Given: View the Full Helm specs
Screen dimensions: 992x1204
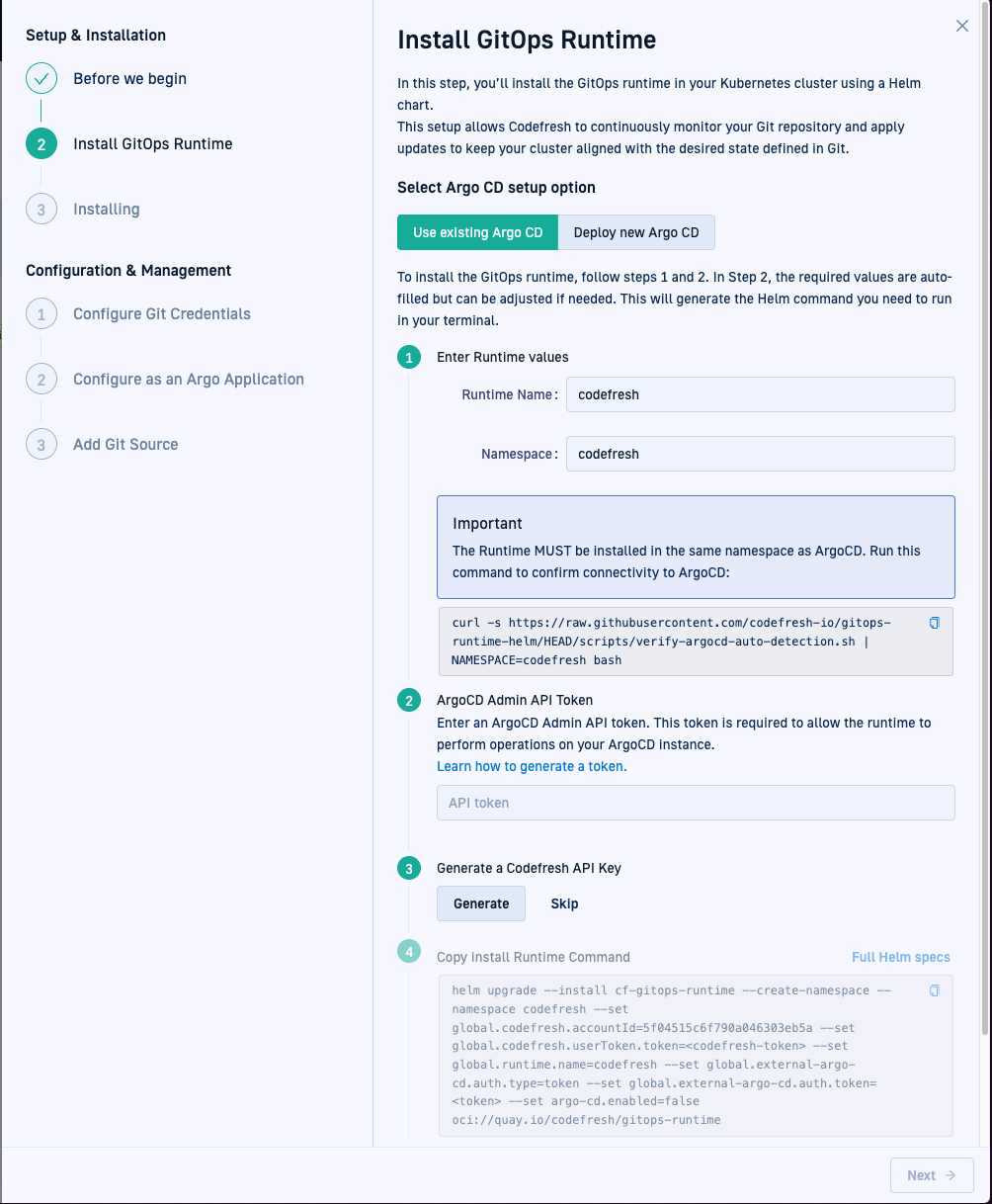Looking at the screenshot, I should point(900,956).
